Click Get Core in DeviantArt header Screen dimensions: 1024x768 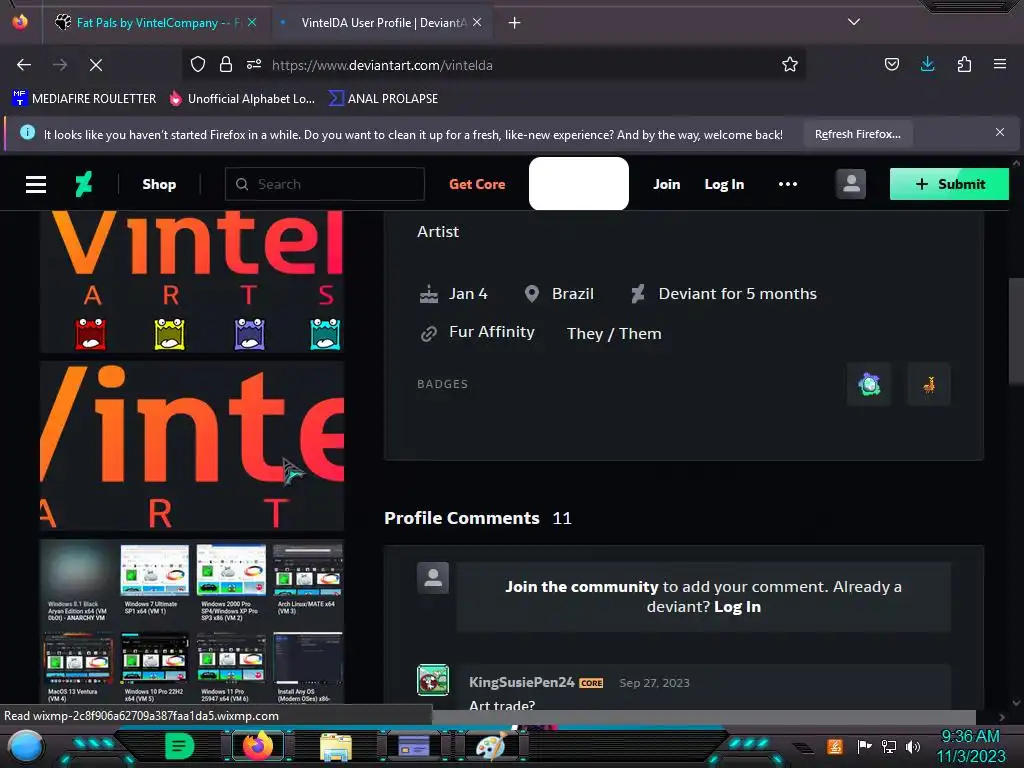click(477, 184)
